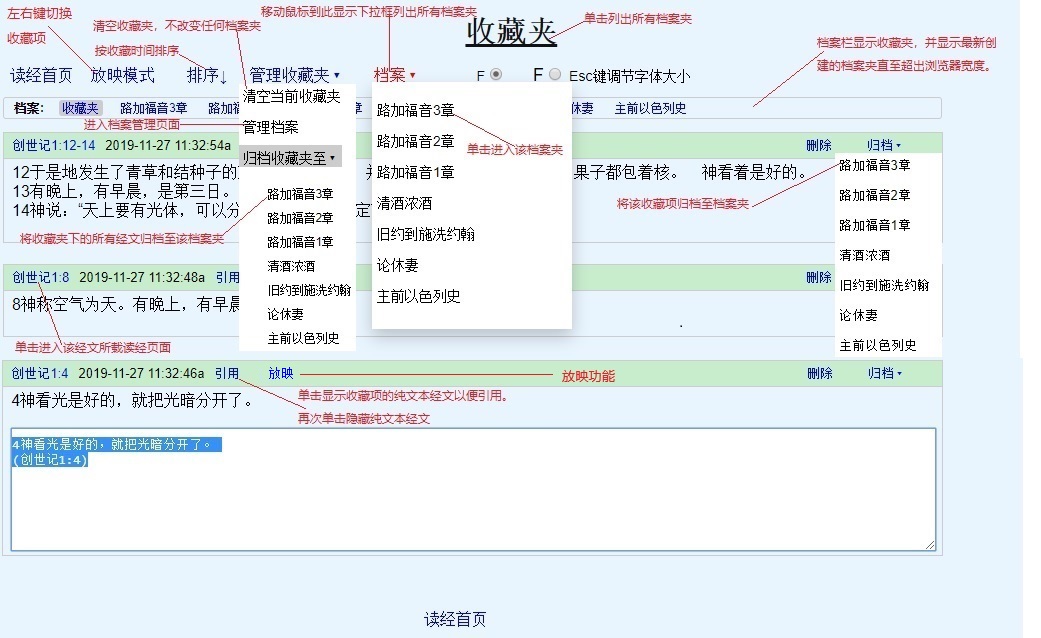This screenshot has height=638, width=1041.
Task: Delete the 创世记1:8 bookmark with 删除
Action: click(x=818, y=278)
